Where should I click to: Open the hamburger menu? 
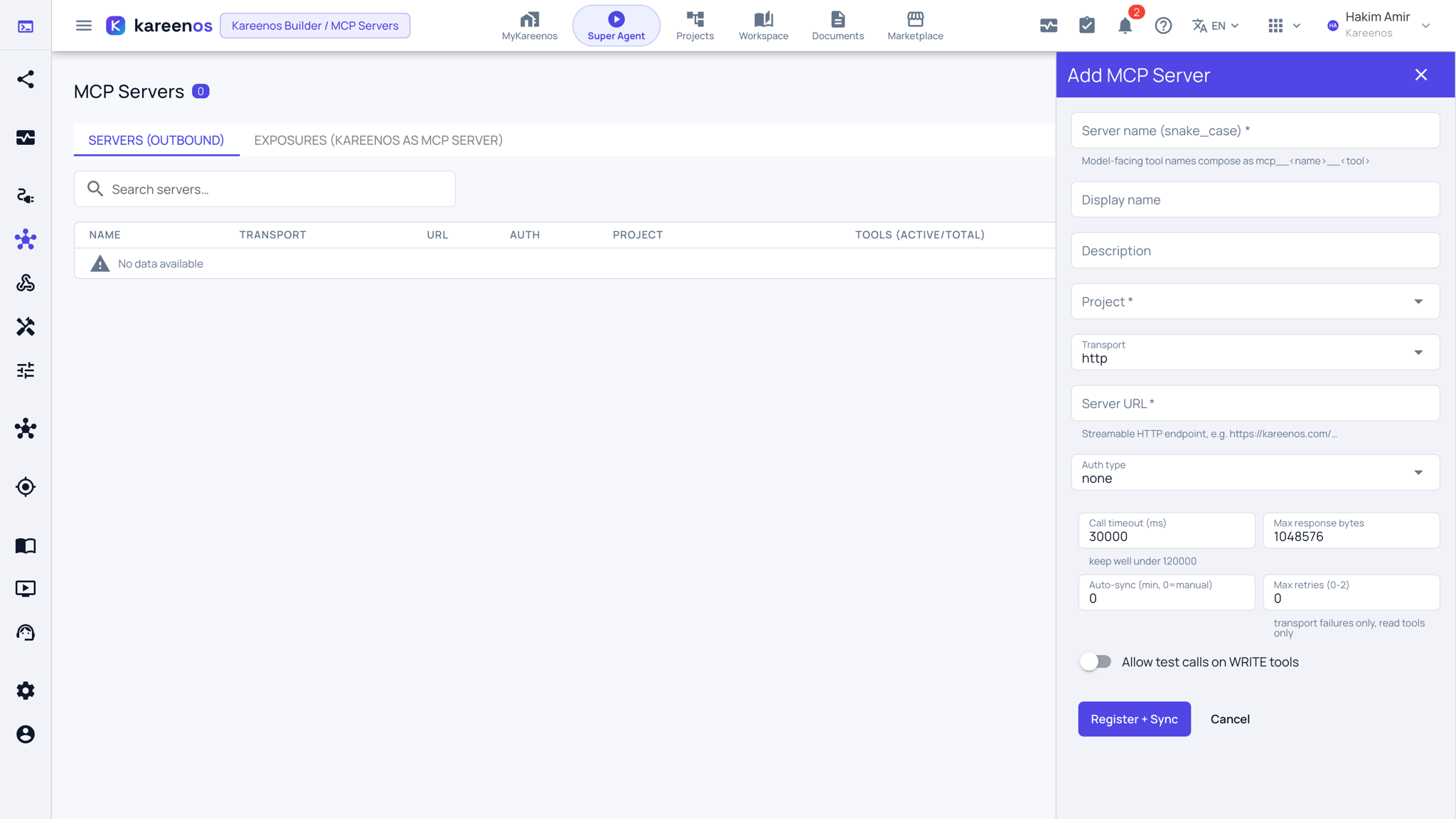coord(84,26)
